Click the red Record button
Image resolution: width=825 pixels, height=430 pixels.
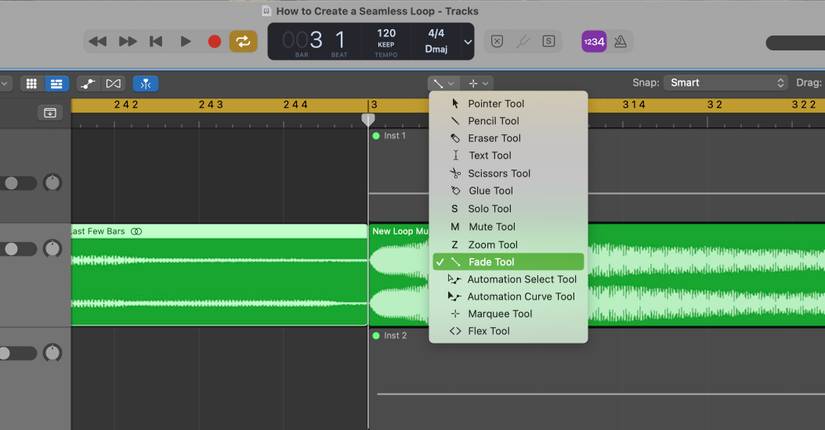pos(214,42)
